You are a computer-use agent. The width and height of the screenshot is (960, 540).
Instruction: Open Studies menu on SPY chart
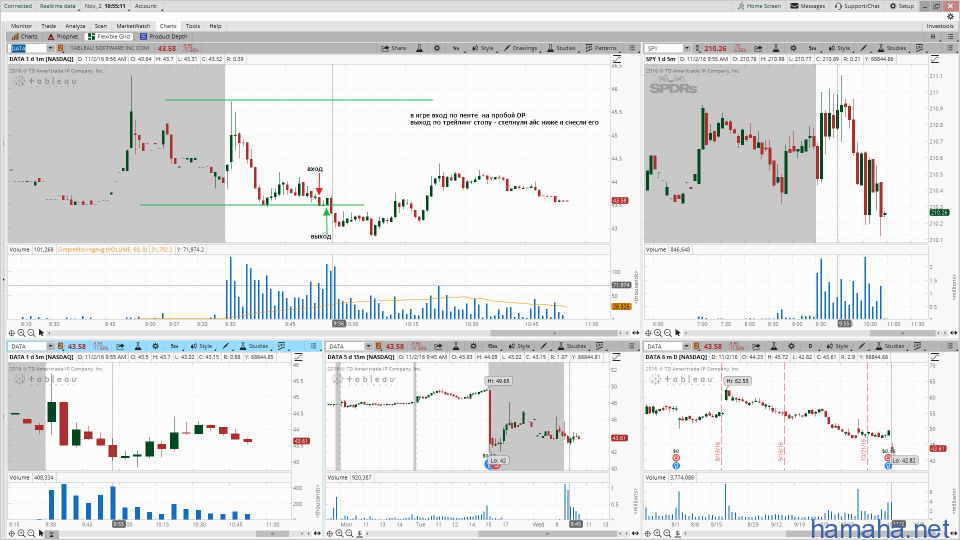coord(892,48)
